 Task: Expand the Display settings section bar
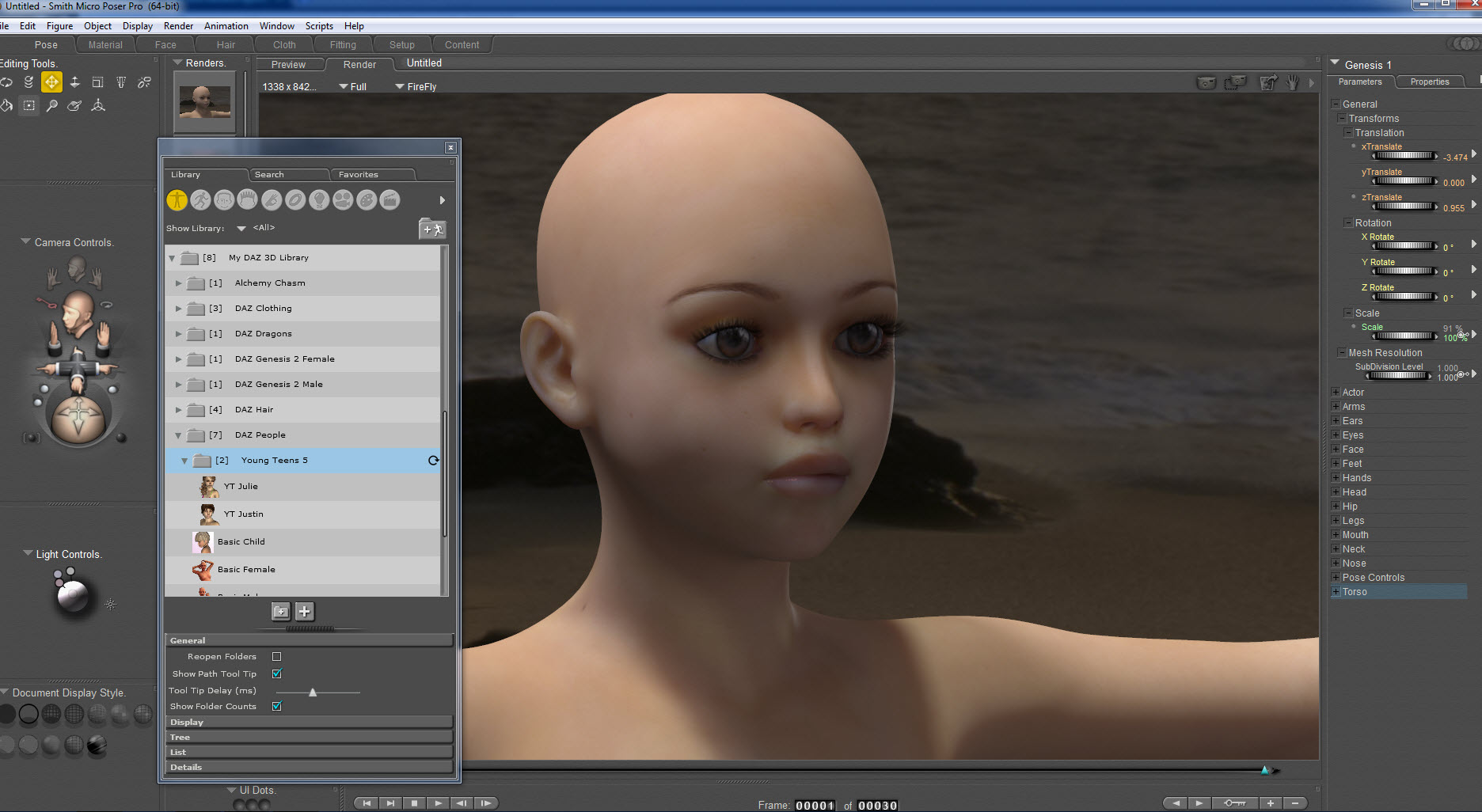[x=309, y=722]
